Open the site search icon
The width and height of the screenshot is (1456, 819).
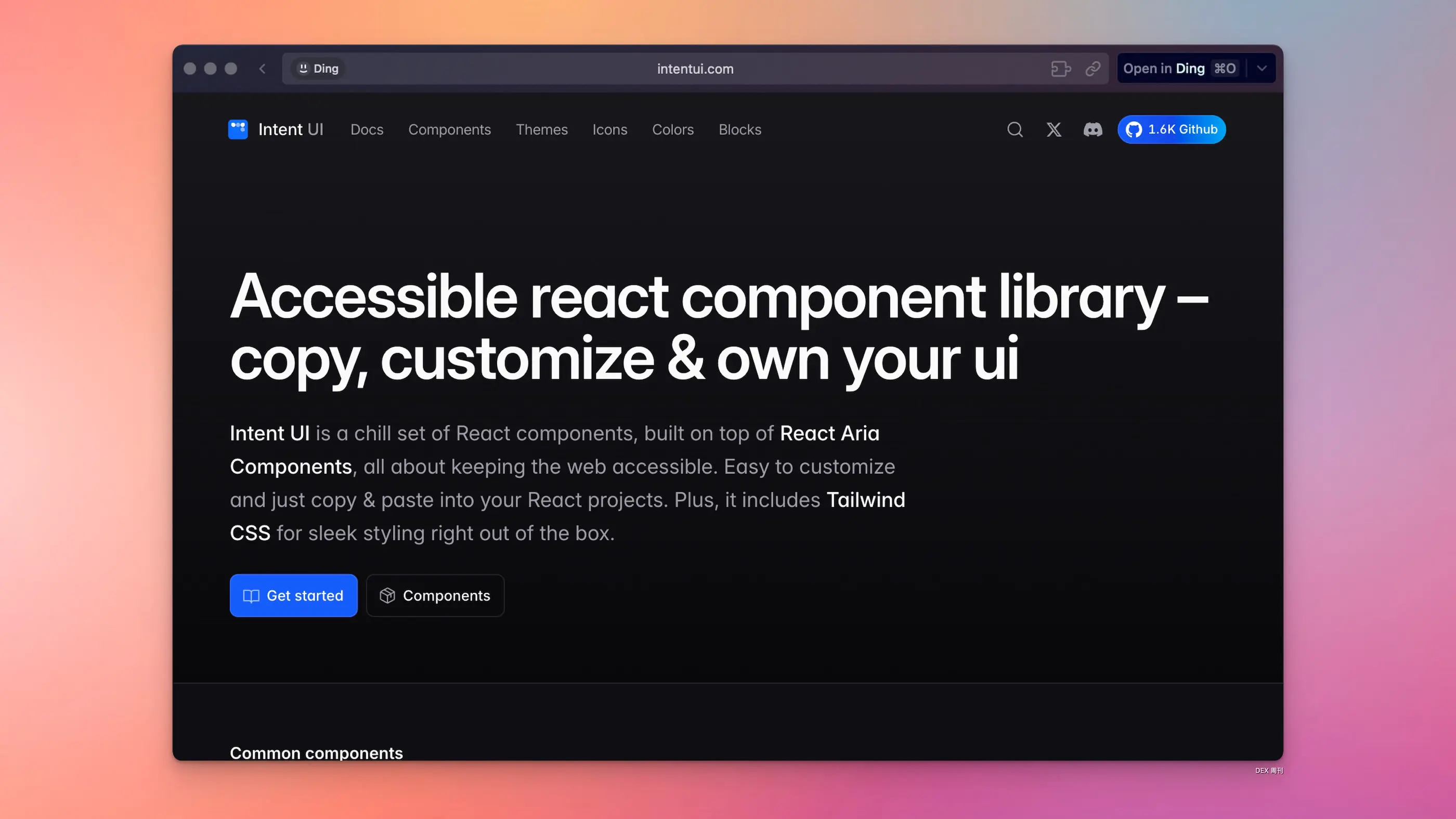tap(1015, 129)
